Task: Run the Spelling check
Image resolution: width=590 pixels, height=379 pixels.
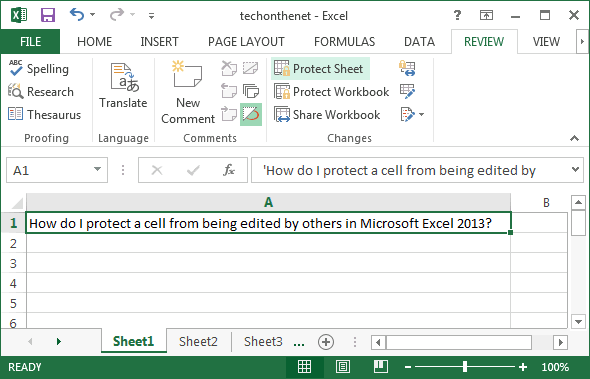Action: 38,69
